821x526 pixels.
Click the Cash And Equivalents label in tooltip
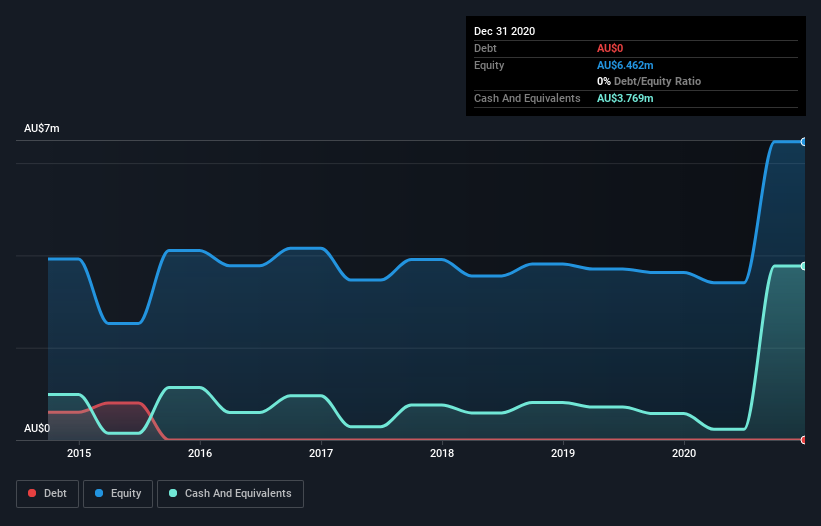tap(527, 98)
